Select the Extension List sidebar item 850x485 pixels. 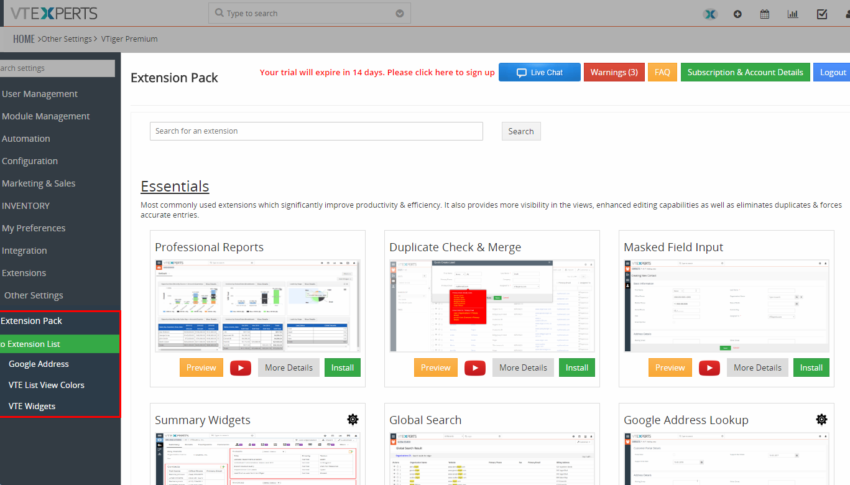[60, 344]
